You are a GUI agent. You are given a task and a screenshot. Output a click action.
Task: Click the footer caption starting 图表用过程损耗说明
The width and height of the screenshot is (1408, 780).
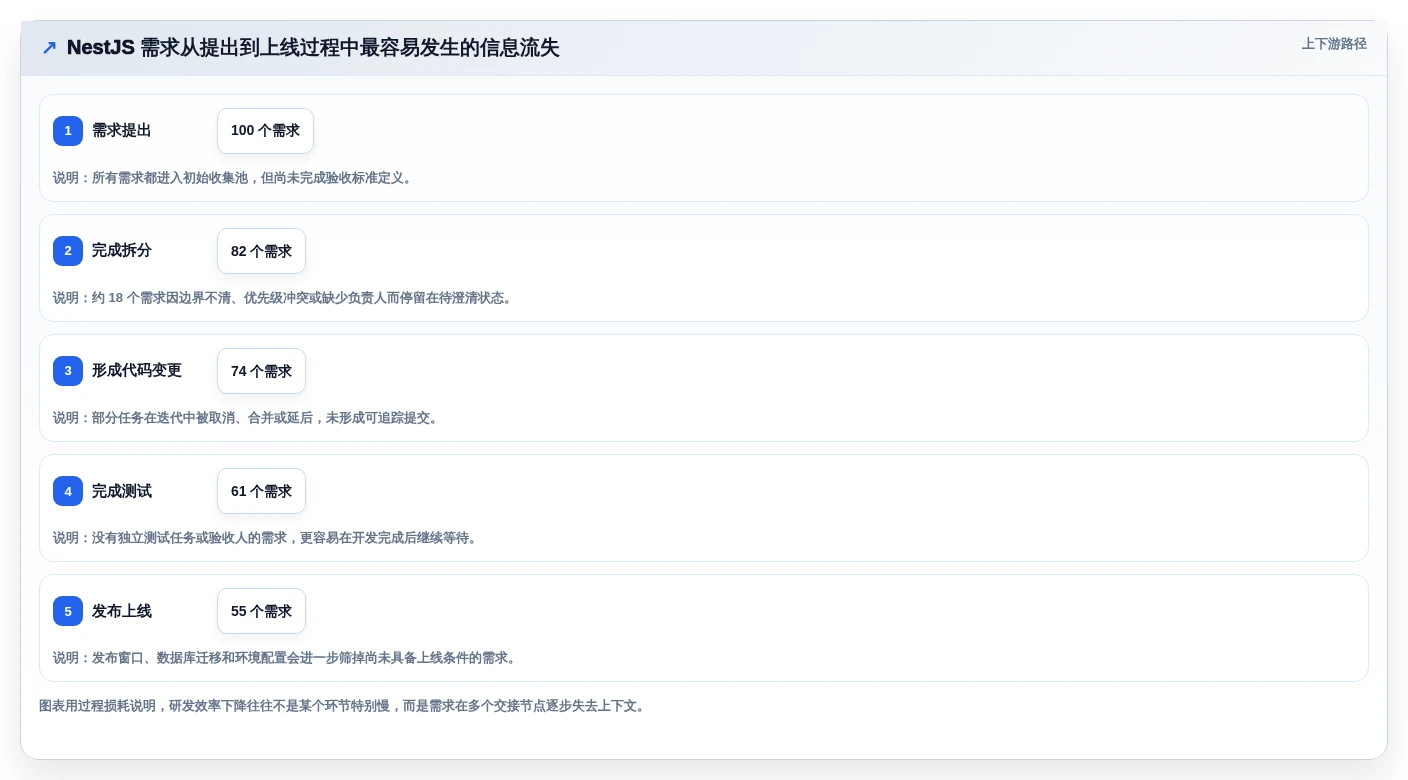click(344, 706)
